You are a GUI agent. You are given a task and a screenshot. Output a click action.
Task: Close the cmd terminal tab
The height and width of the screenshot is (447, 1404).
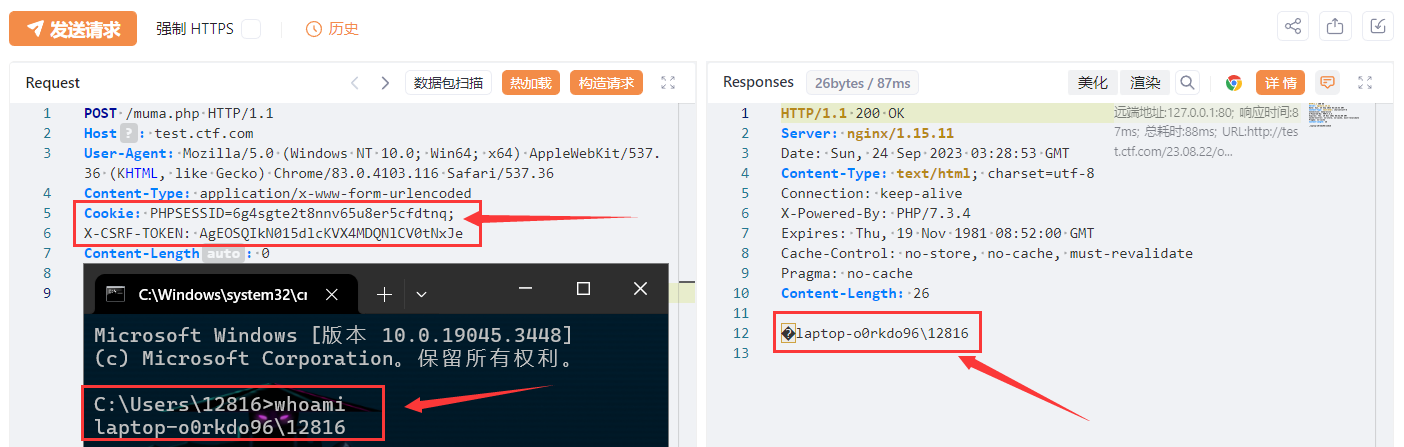[x=333, y=294]
